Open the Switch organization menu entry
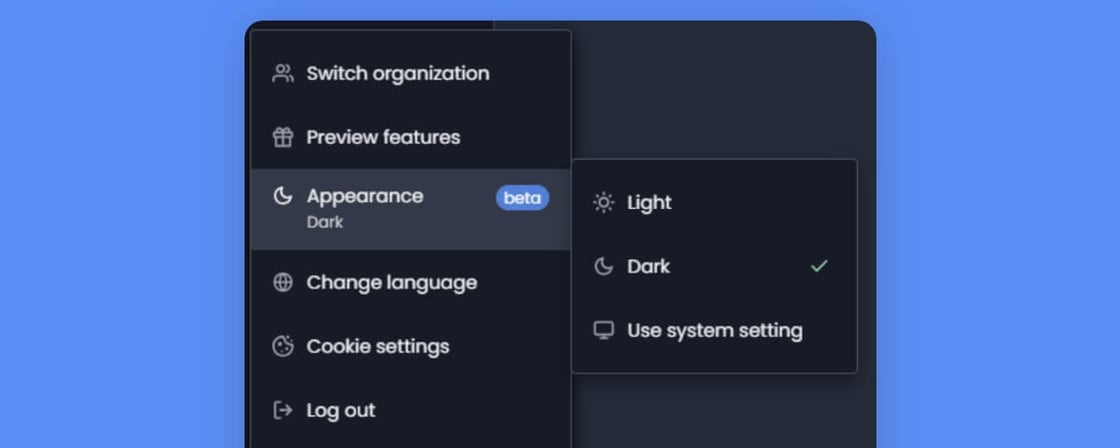This screenshot has height=448, width=1120. tap(397, 73)
